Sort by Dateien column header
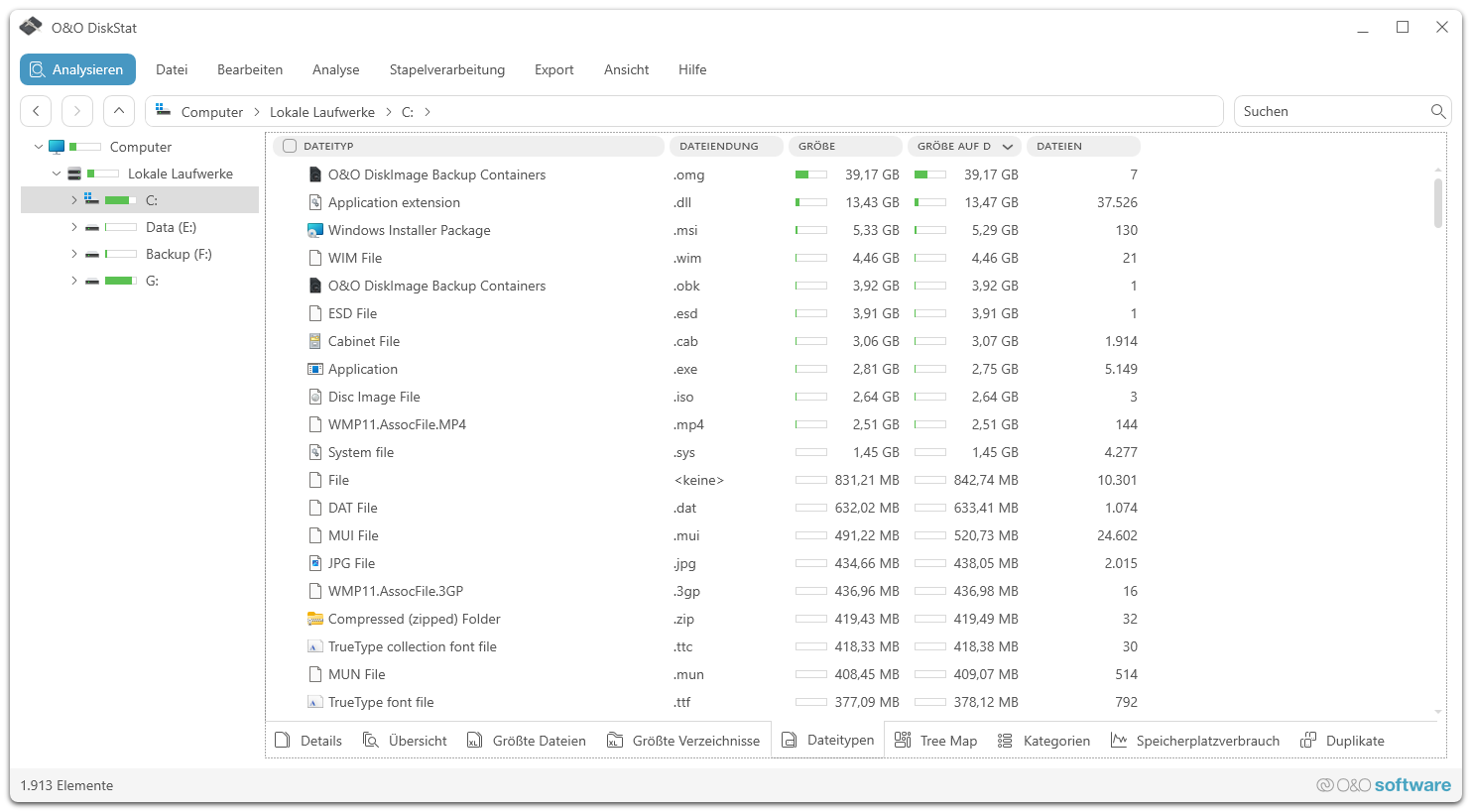 [x=1082, y=147]
